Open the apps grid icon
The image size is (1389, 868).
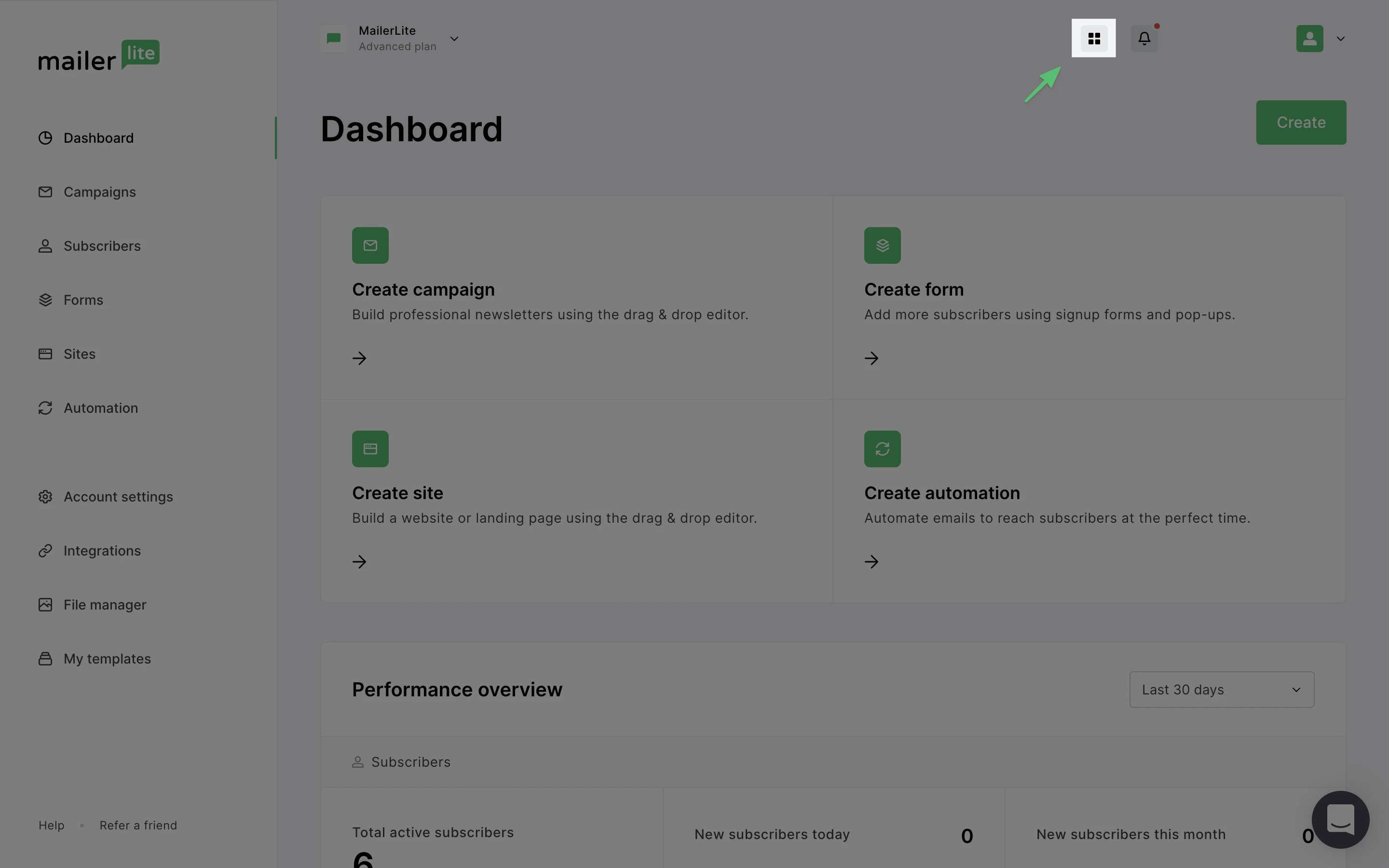1093,39
